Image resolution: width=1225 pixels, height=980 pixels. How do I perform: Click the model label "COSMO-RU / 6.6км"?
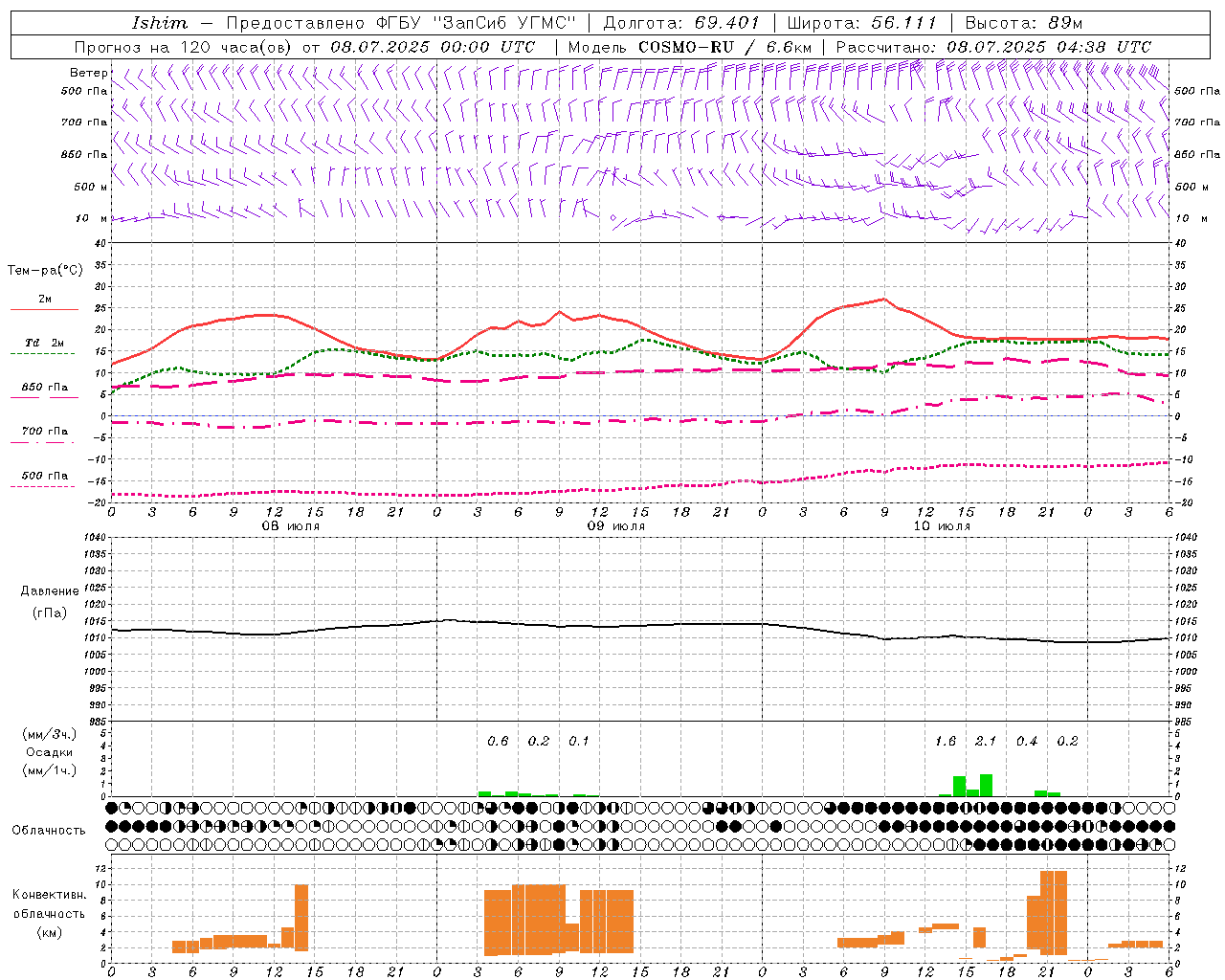tap(724, 47)
